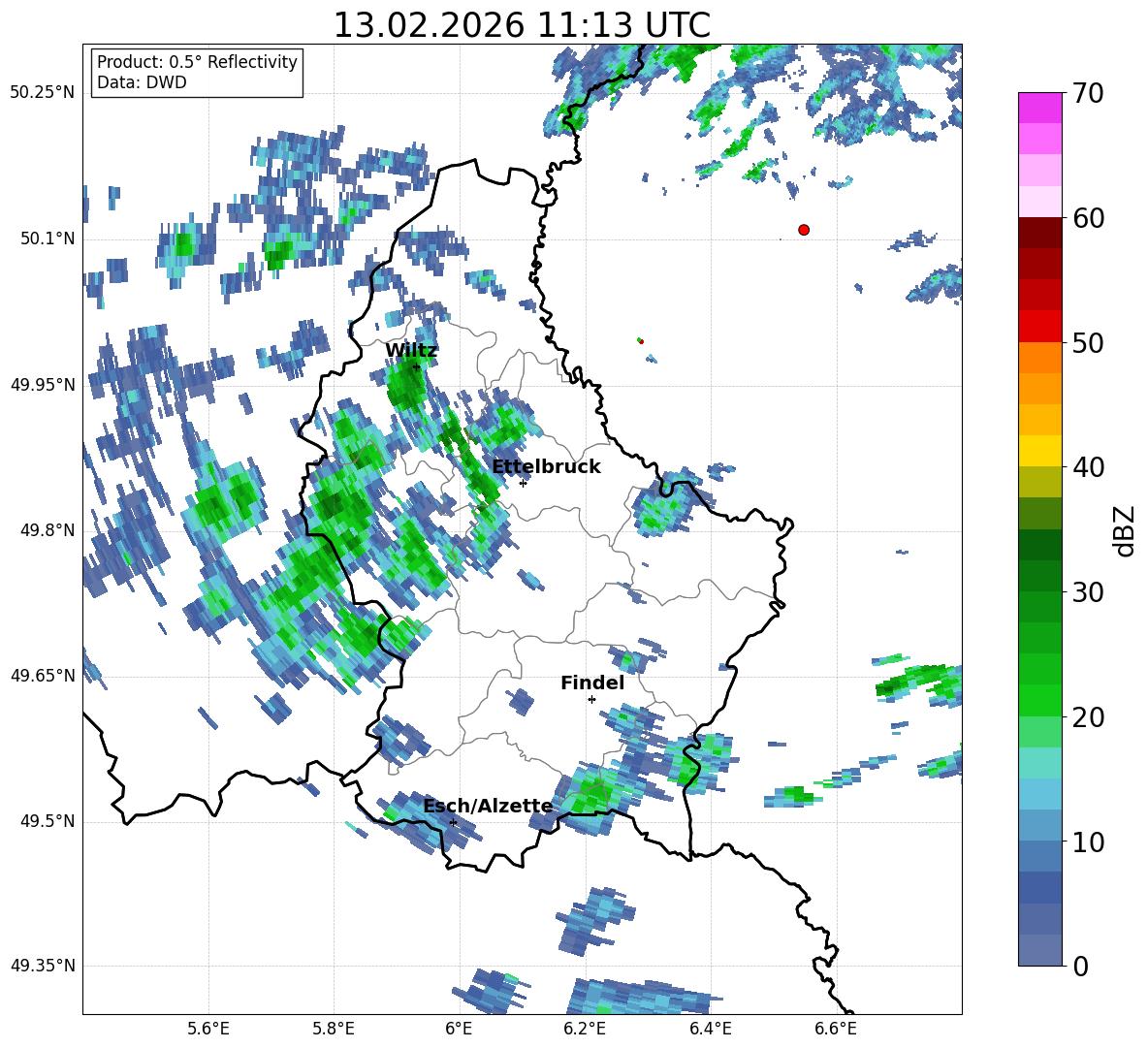Click the Esch/Alzette city label
The image size is (1148, 1048).
click(488, 807)
